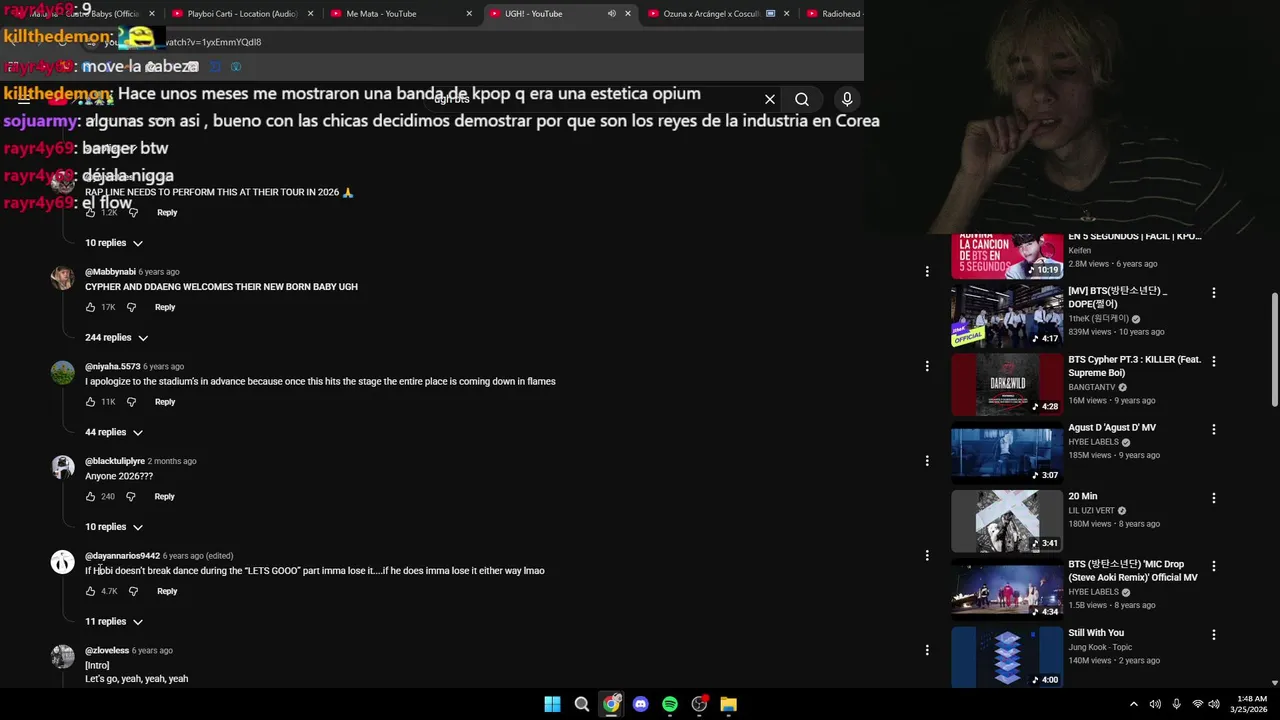Open Discord from the taskbar
This screenshot has width=1280, height=720.
pos(640,704)
